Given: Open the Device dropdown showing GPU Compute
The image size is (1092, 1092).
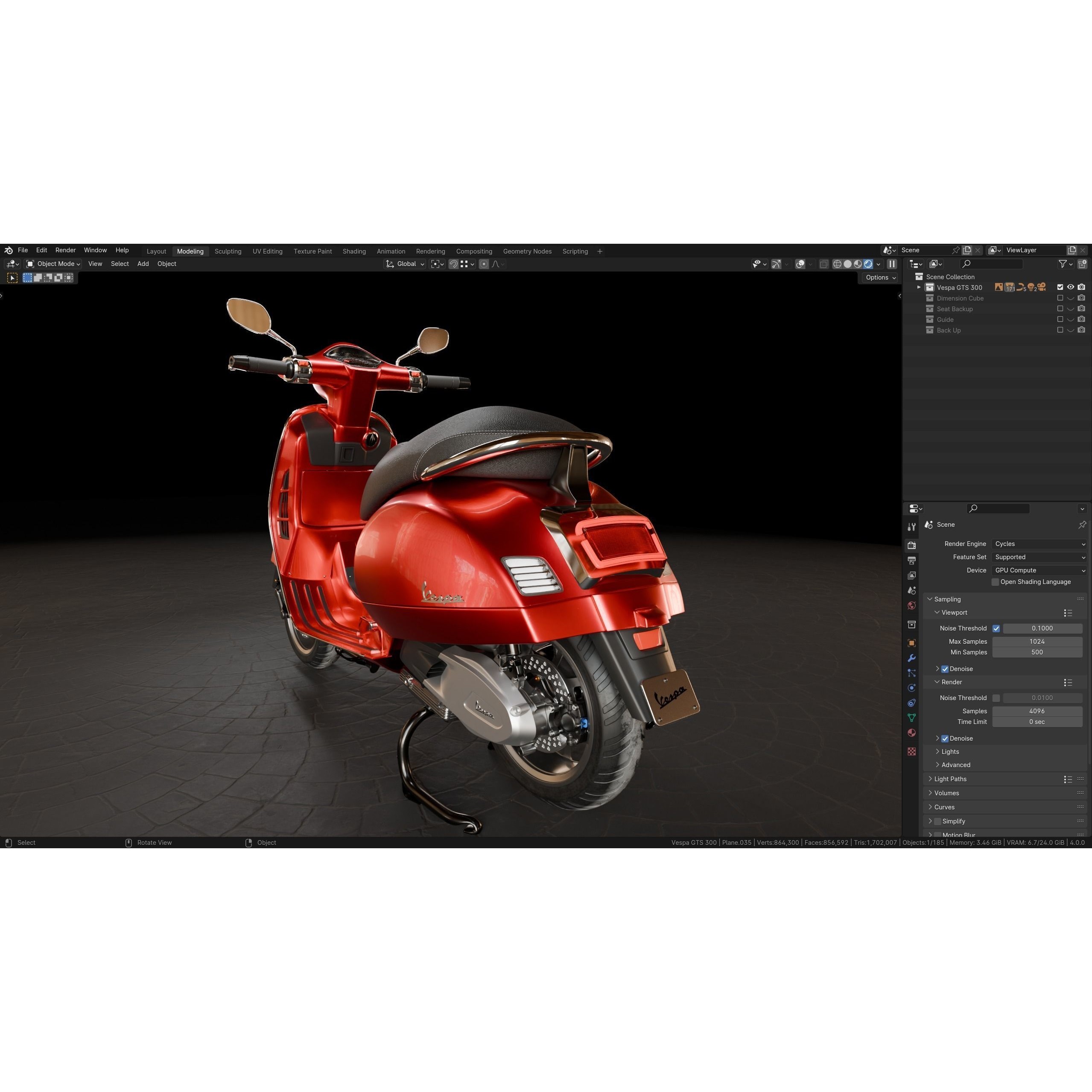Looking at the screenshot, I should (x=1039, y=570).
